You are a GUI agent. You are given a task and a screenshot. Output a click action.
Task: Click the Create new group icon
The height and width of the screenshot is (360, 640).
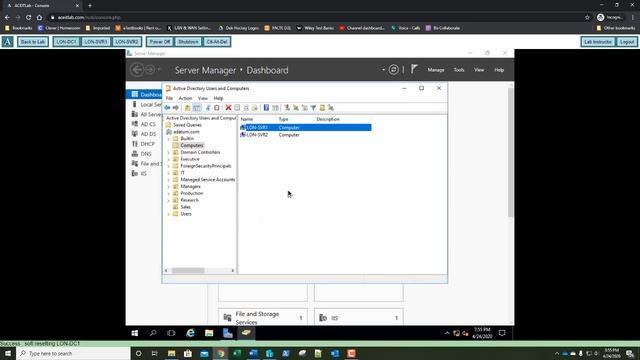(296, 108)
